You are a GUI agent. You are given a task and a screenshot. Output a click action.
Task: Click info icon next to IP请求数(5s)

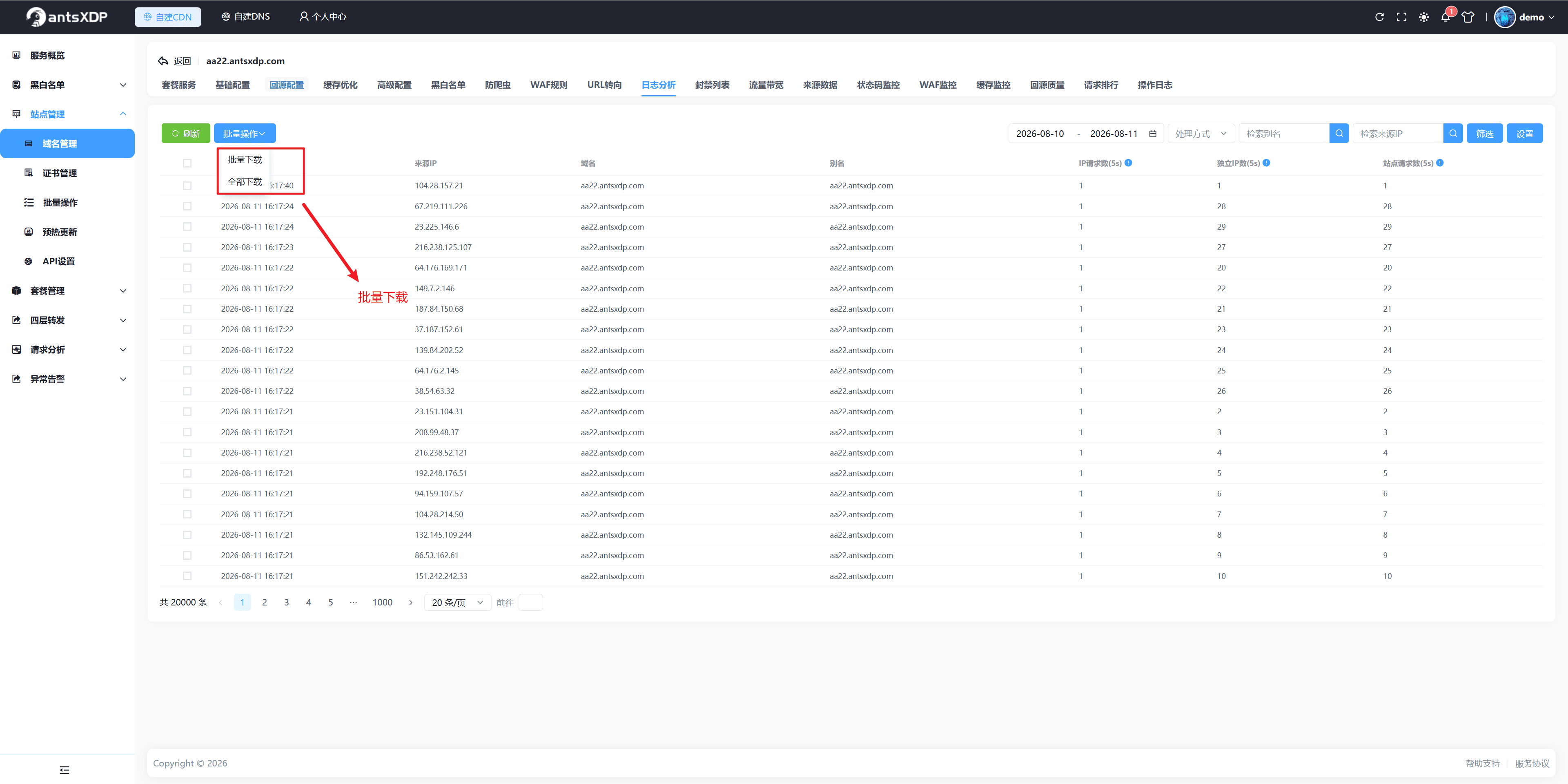pyautogui.click(x=1128, y=163)
